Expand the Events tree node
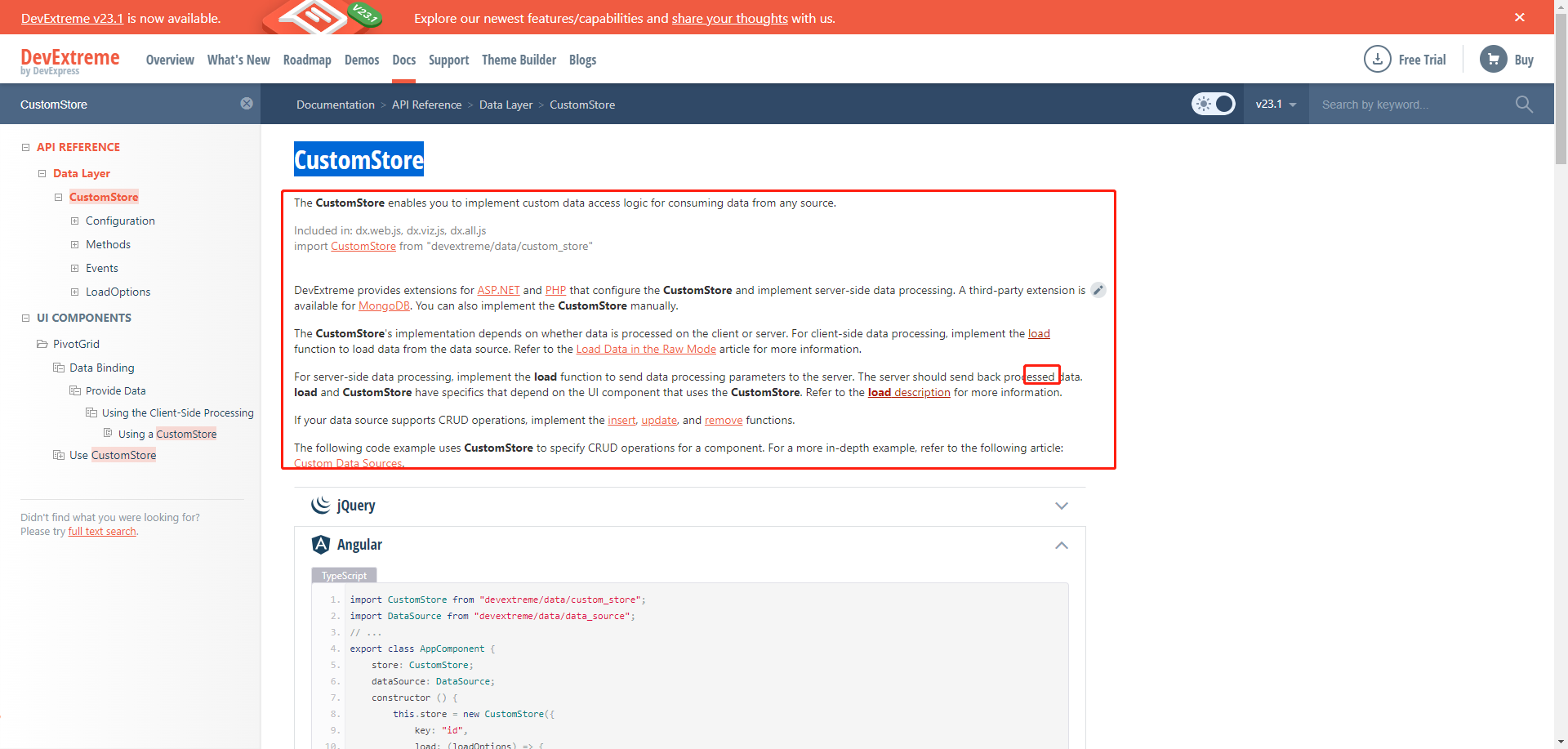The height and width of the screenshot is (749, 1568). tap(74, 268)
